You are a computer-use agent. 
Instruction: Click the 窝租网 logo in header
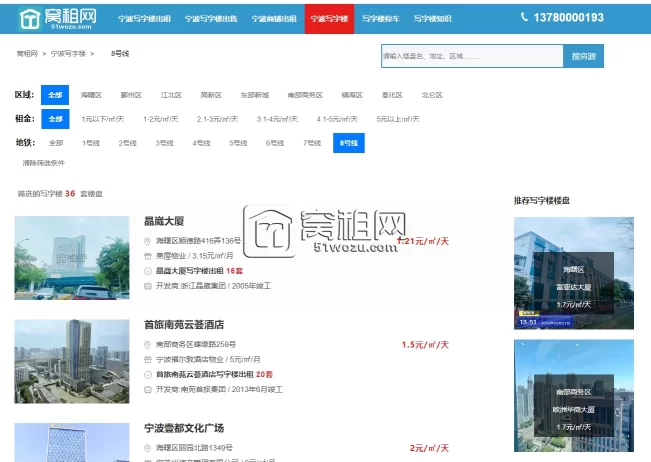pos(58,19)
